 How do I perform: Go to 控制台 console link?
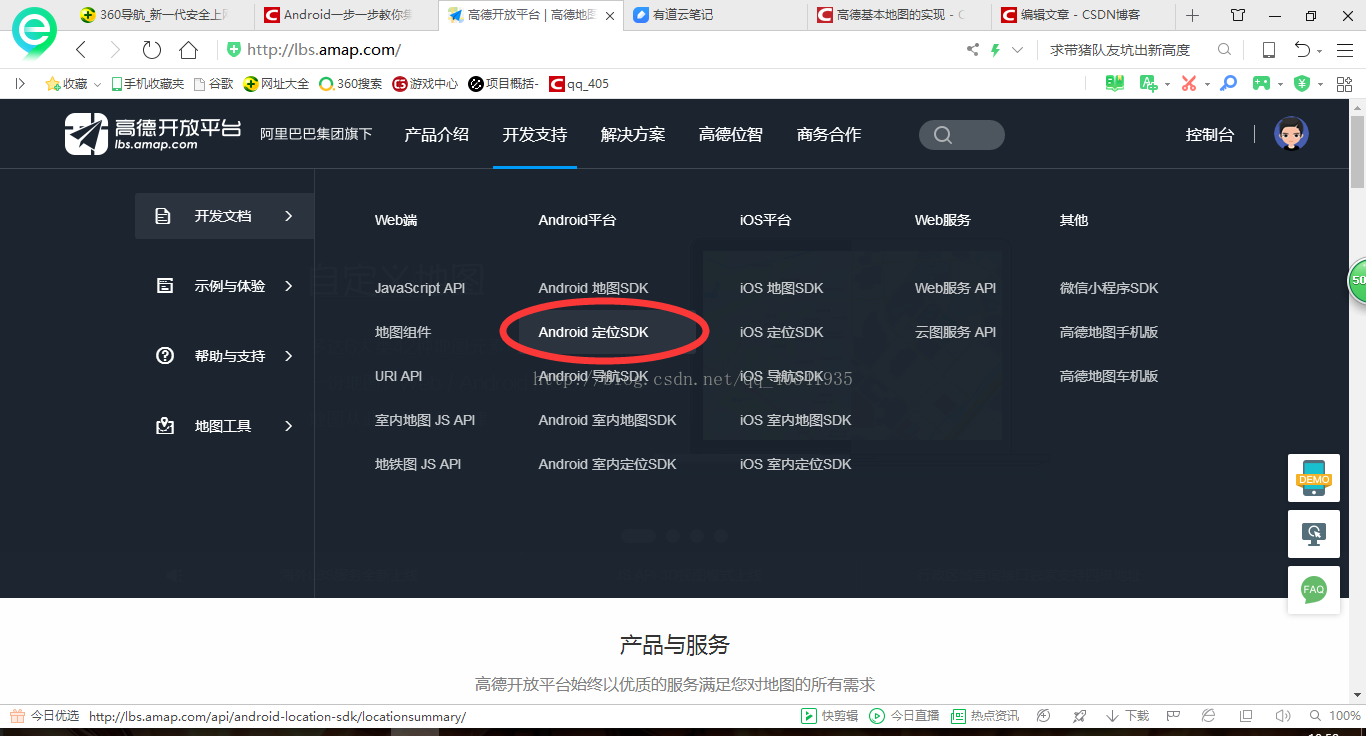click(x=1210, y=134)
